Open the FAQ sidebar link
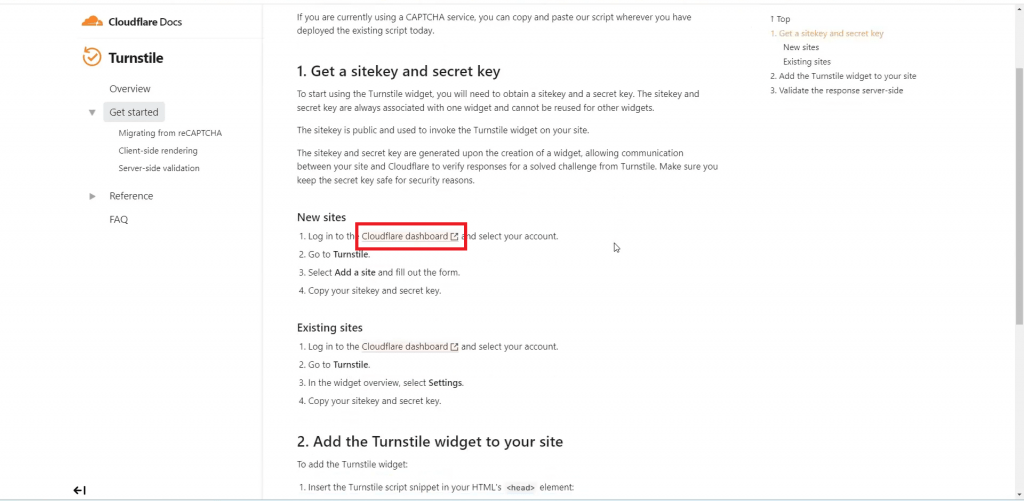Viewport: 1024px width, 501px height. [119, 219]
